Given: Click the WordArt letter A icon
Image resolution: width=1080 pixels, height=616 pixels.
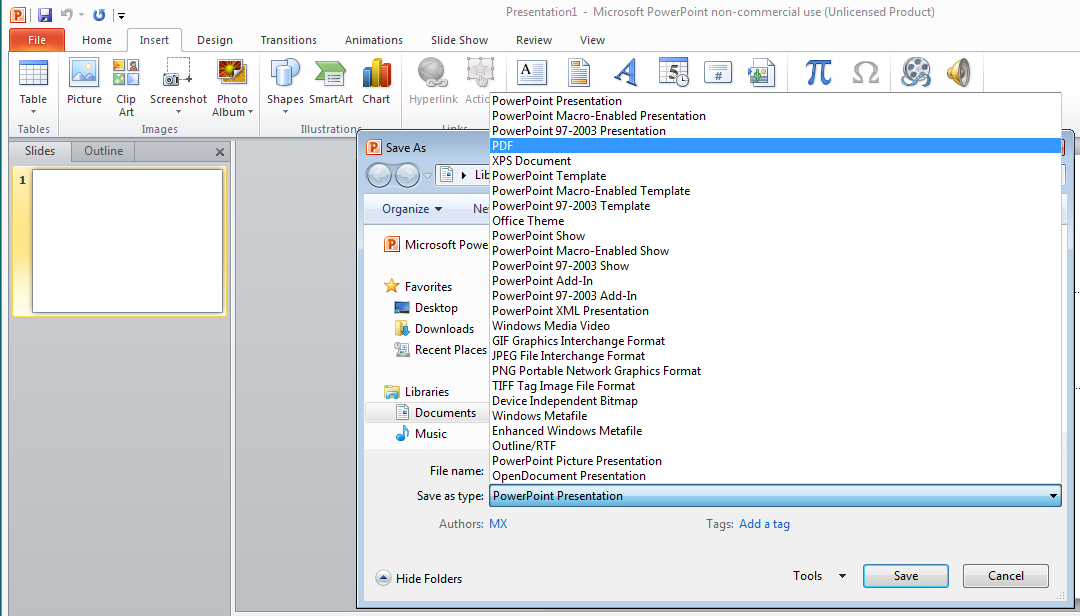Looking at the screenshot, I should [x=625, y=72].
